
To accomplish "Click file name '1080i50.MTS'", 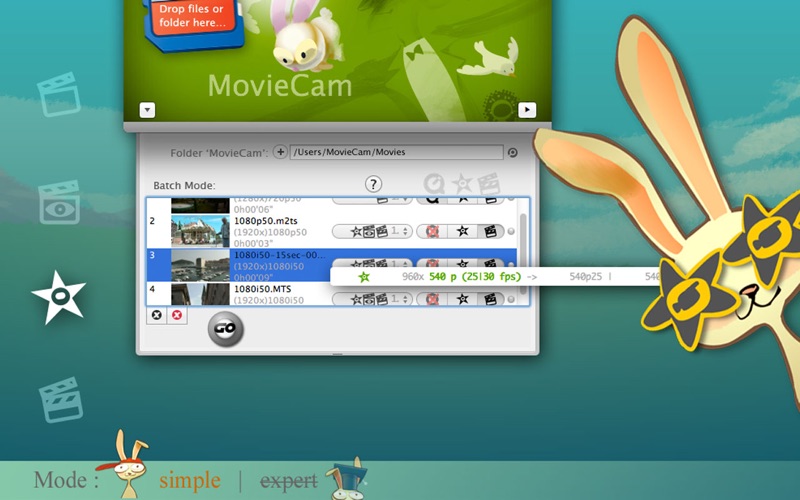I will tap(262, 289).
